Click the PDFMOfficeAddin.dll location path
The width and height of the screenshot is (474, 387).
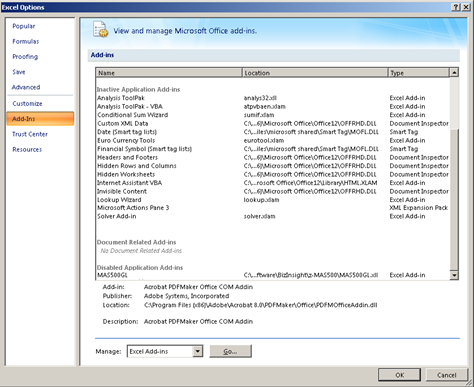(260, 305)
